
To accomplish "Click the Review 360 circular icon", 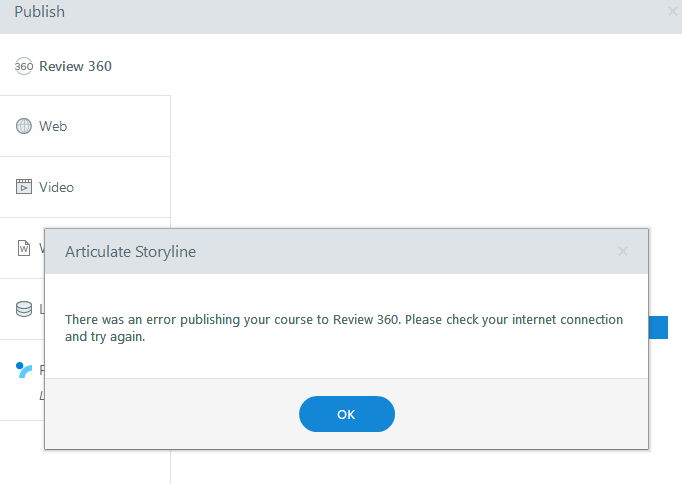I will point(24,67).
